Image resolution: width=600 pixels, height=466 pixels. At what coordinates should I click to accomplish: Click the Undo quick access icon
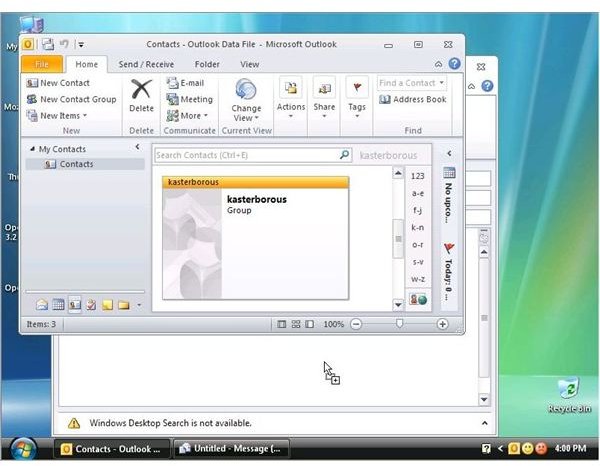64,44
